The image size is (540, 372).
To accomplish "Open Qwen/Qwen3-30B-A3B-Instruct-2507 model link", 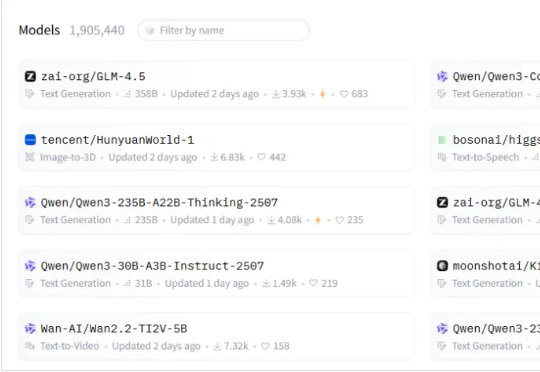I will tap(152, 266).
